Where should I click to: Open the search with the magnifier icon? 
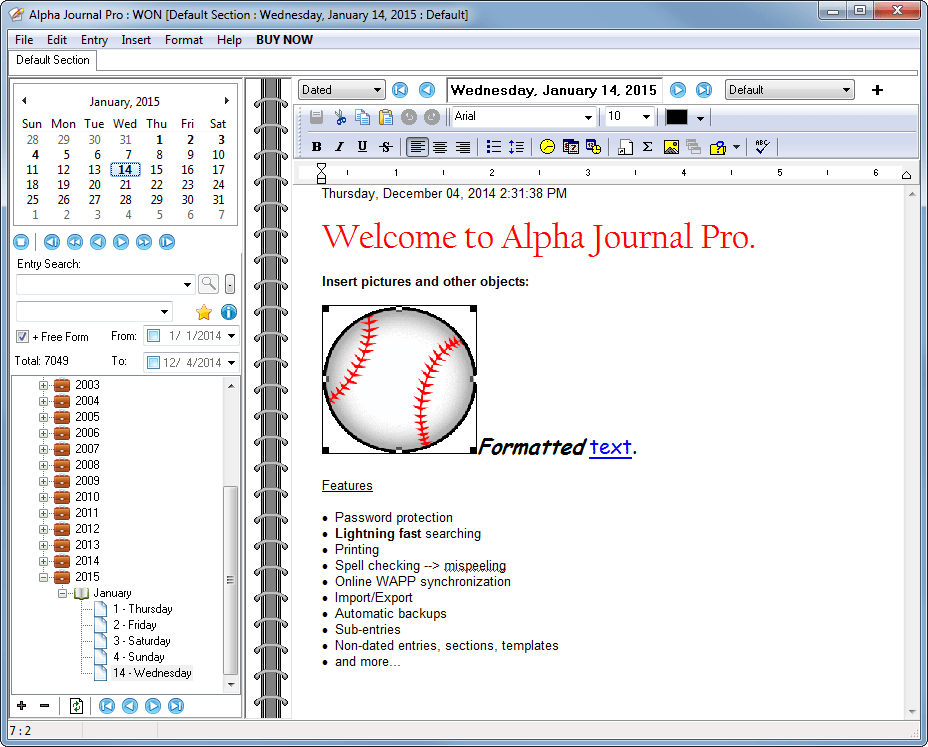pyautogui.click(x=209, y=283)
